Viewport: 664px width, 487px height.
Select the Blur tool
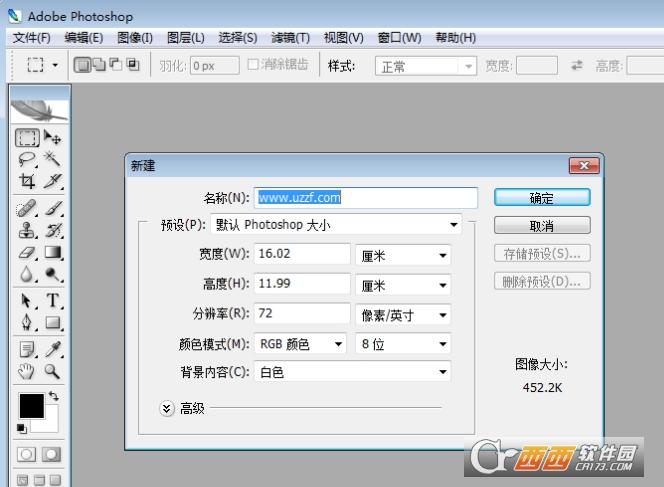point(27,274)
